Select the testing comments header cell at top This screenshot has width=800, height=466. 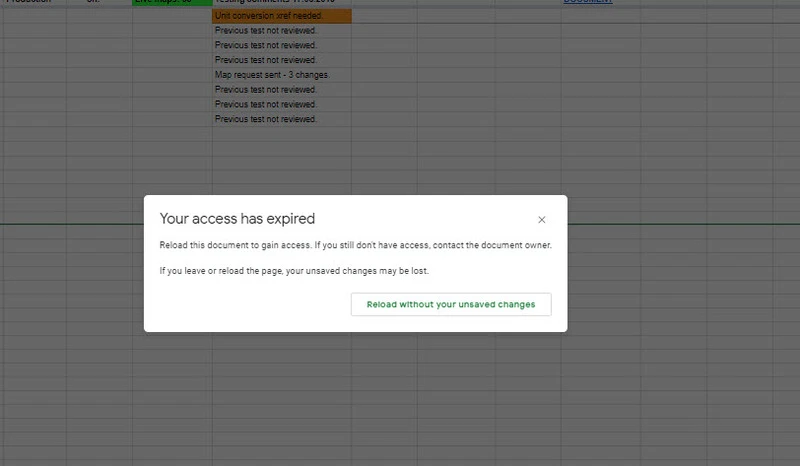(x=281, y=3)
